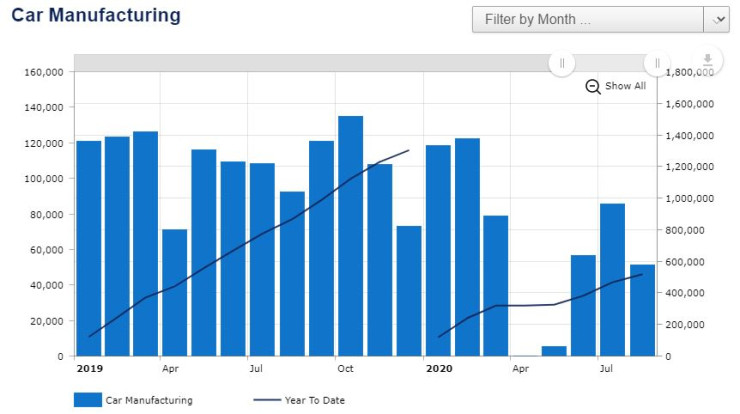Click the June 2020 bar
The height and width of the screenshot is (414, 740).
coord(583,305)
